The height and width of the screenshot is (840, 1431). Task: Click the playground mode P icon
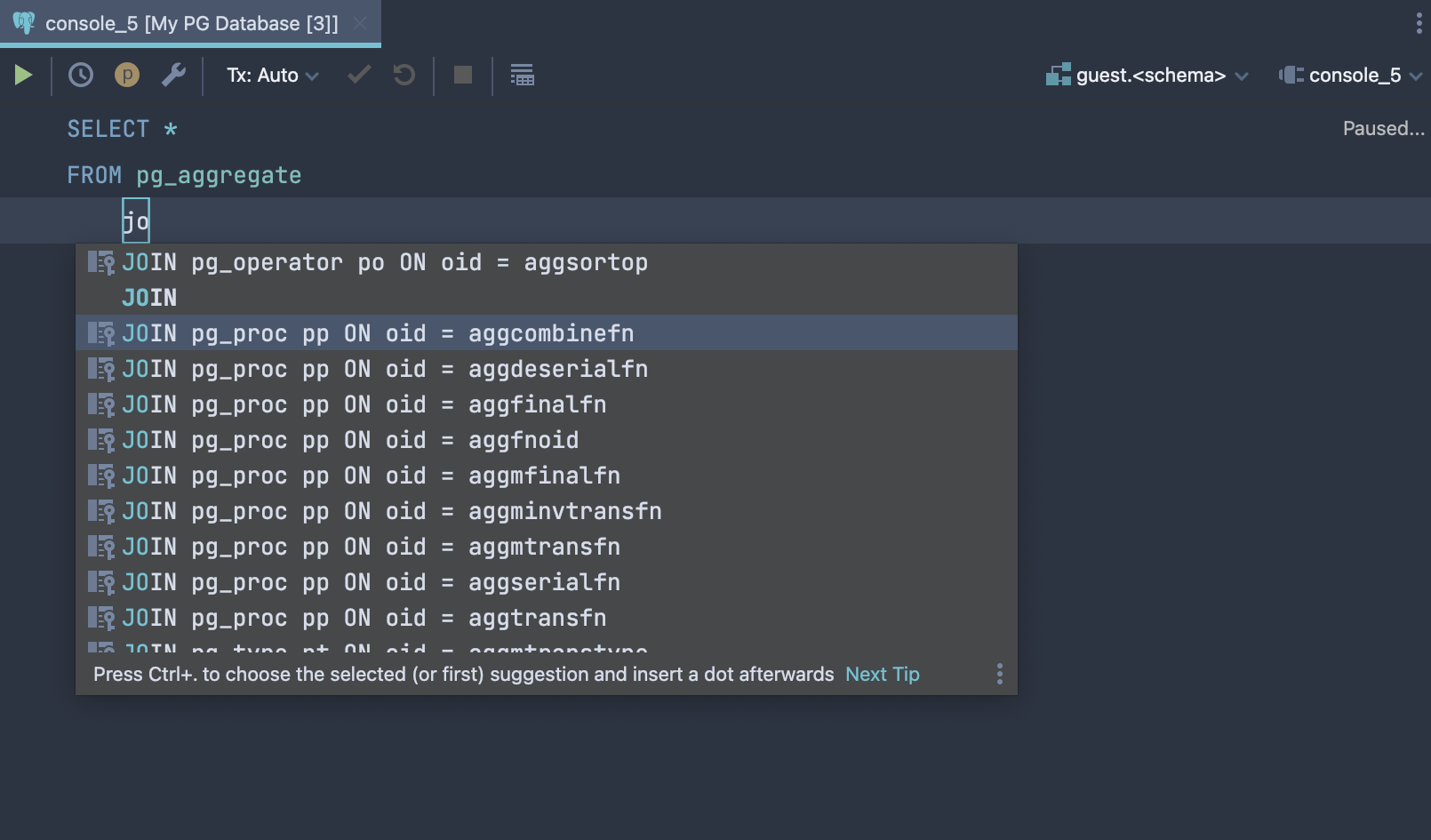(127, 76)
